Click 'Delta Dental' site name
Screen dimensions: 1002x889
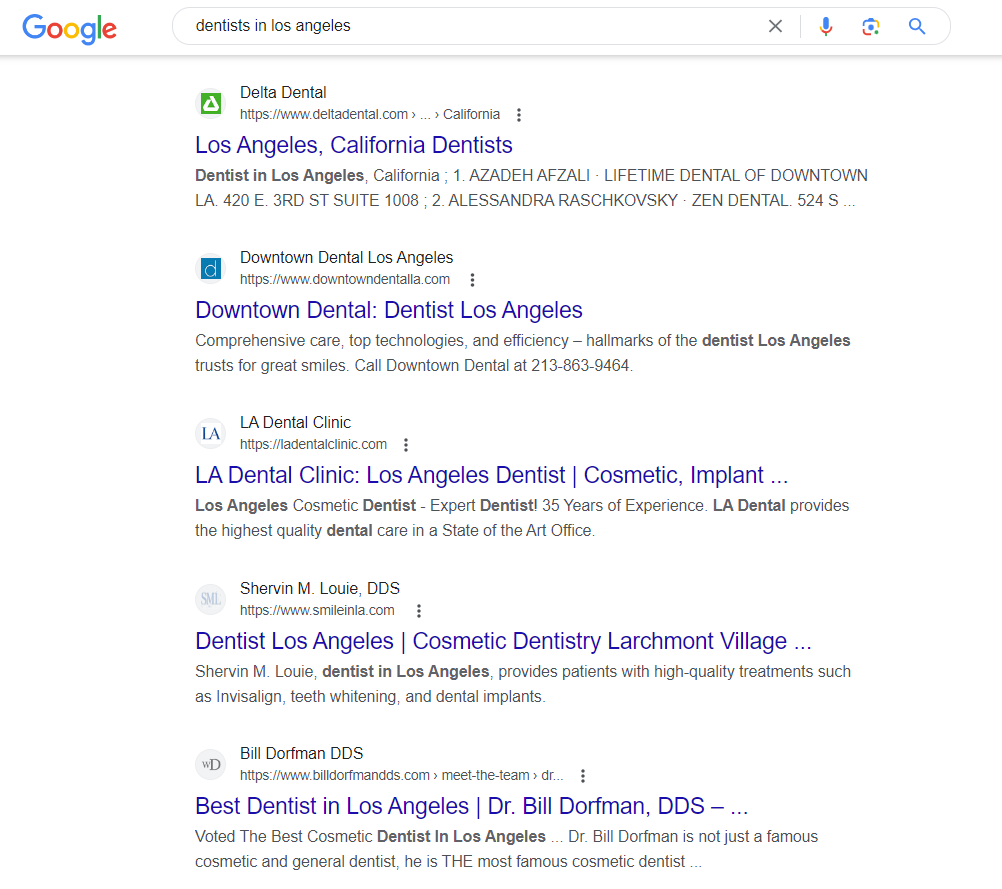283,93
